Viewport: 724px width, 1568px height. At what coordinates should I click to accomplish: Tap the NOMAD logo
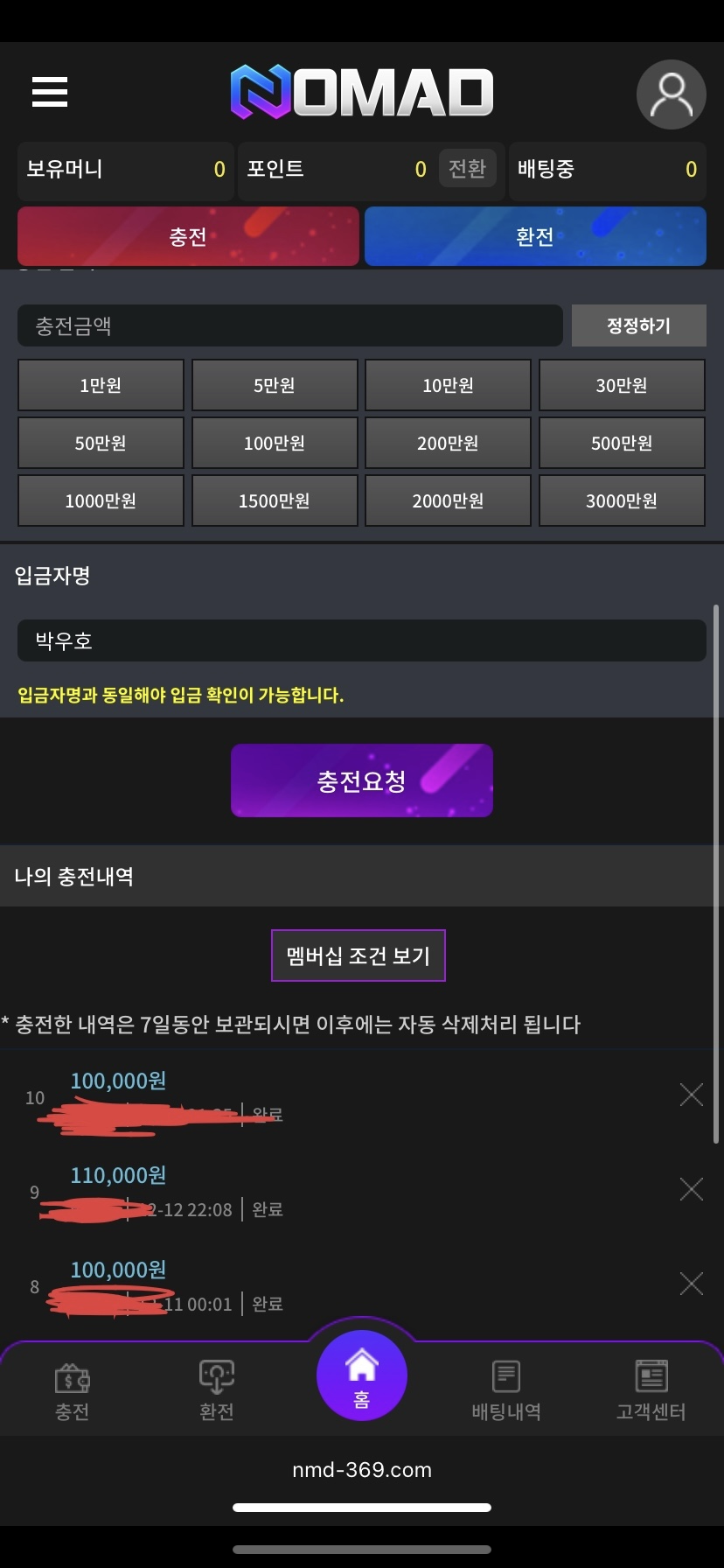point(362,92)
